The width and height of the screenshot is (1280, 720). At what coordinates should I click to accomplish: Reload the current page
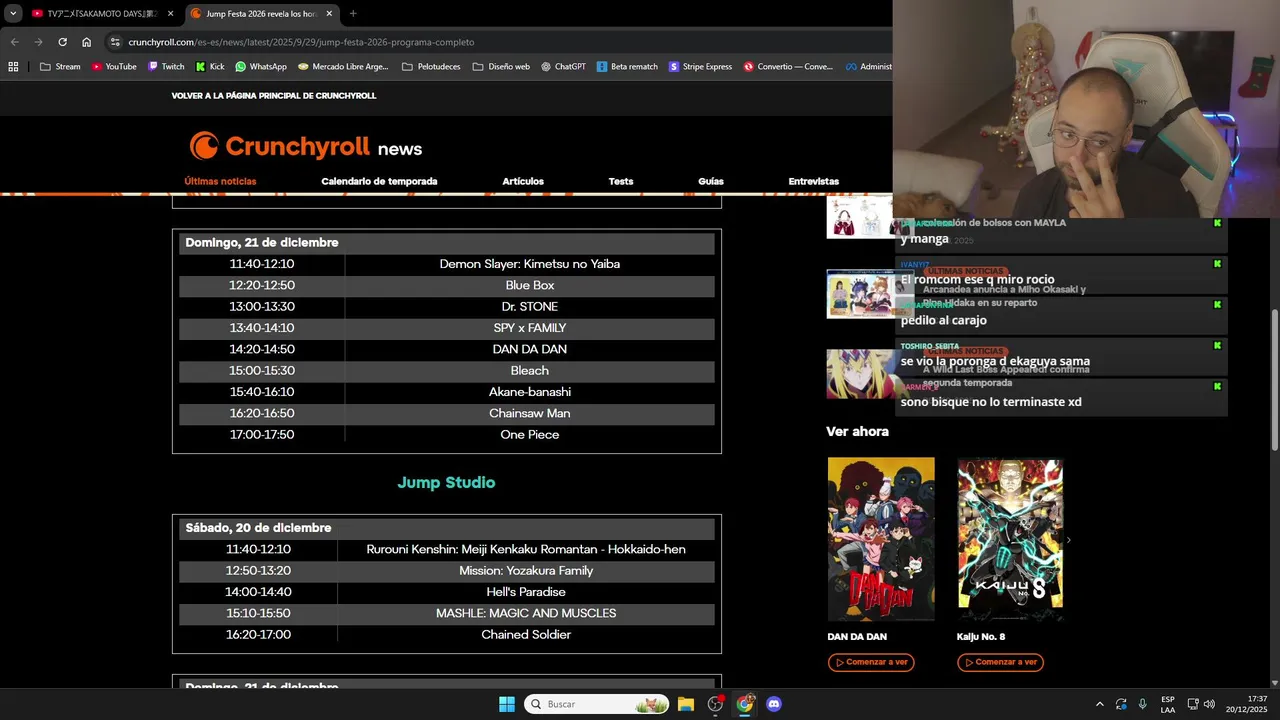(62, 42)
